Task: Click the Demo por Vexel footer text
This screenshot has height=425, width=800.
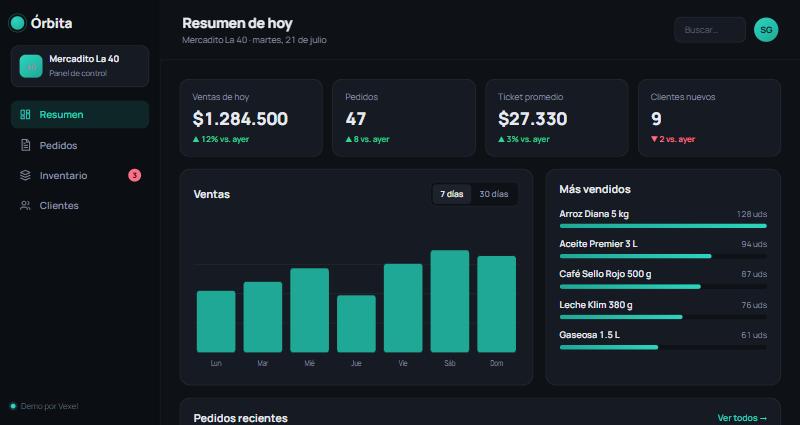Action: point(49,407)
